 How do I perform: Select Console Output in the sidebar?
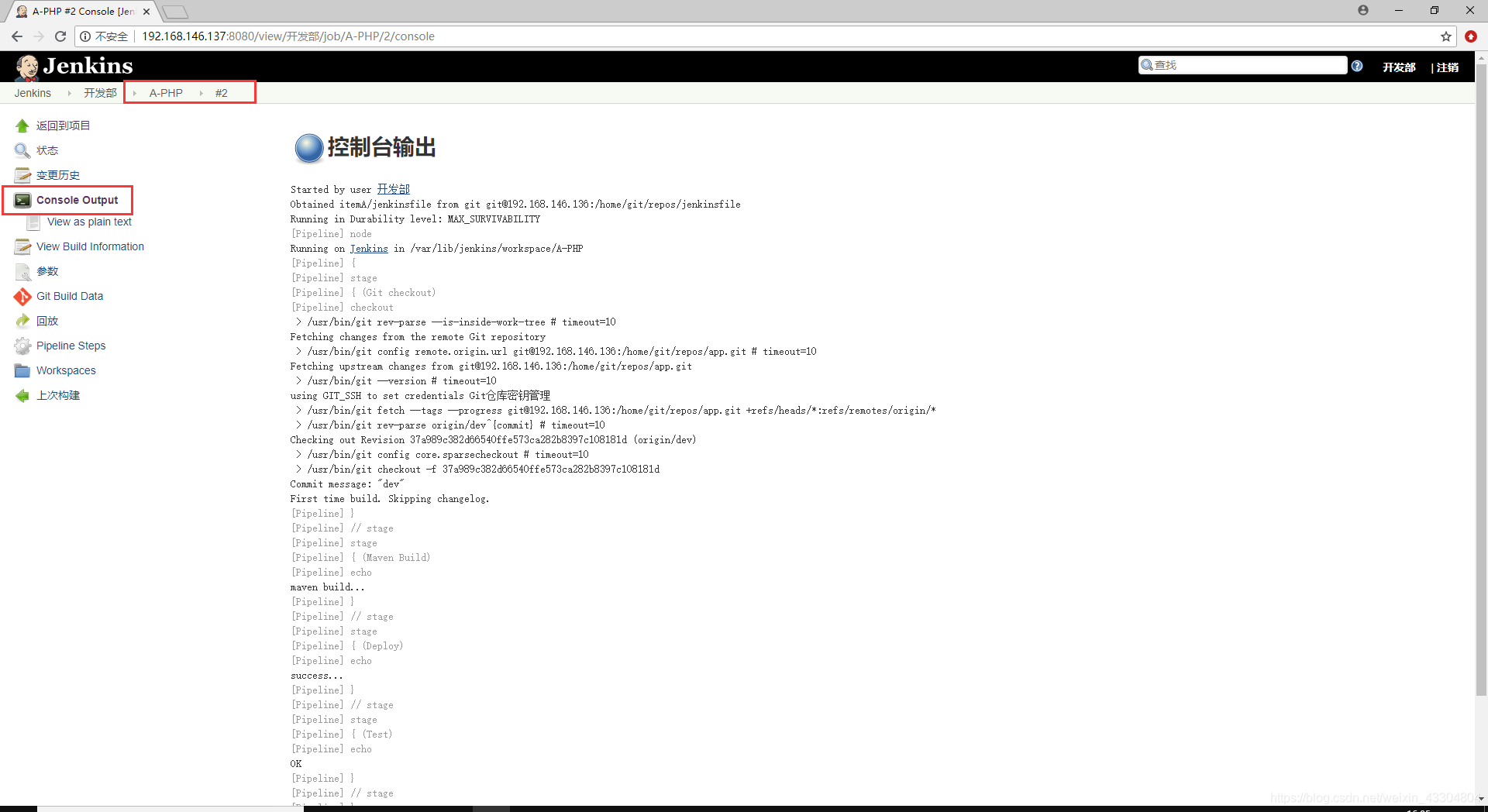coord(77,200)
